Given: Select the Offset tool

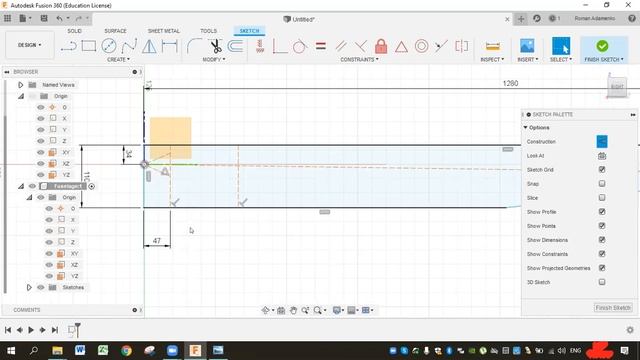Looking at the screenshot, I should click(x=236, y=46).
